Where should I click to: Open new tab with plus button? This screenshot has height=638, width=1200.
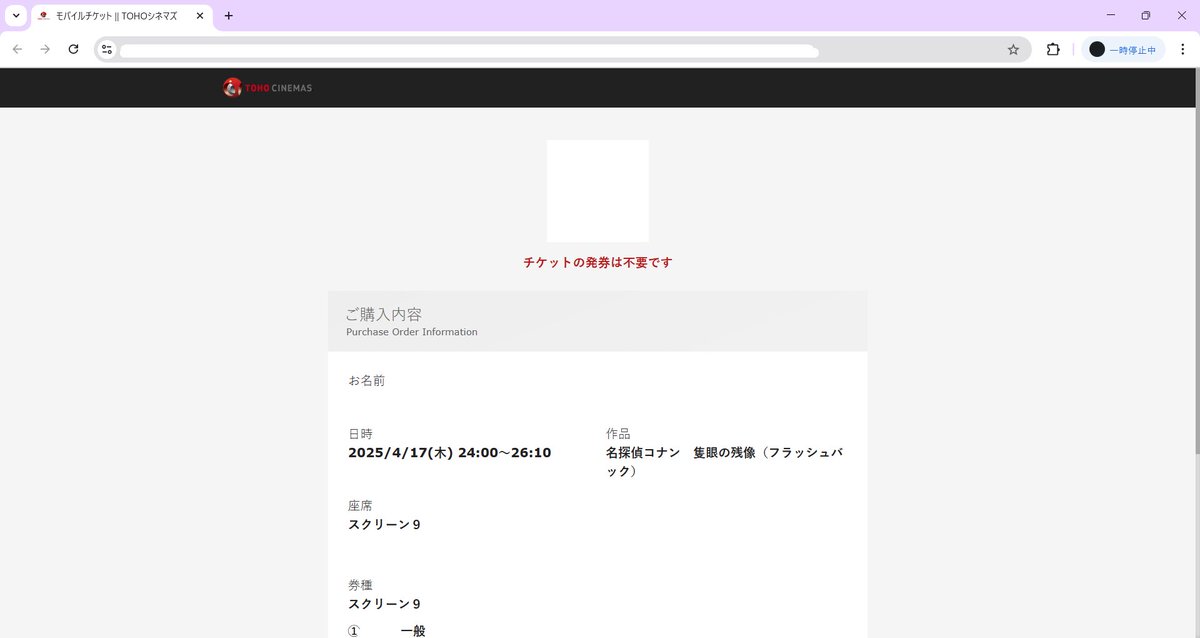(x=229, y=16)
